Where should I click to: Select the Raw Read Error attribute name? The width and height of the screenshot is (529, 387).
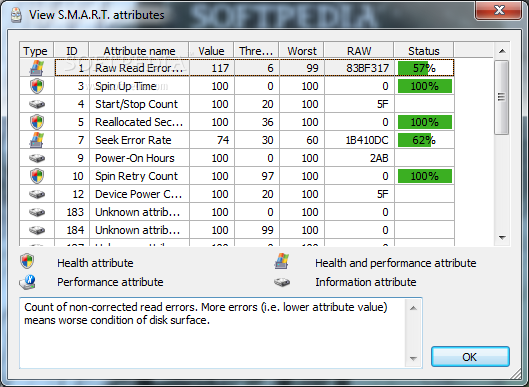pos(139,68)
